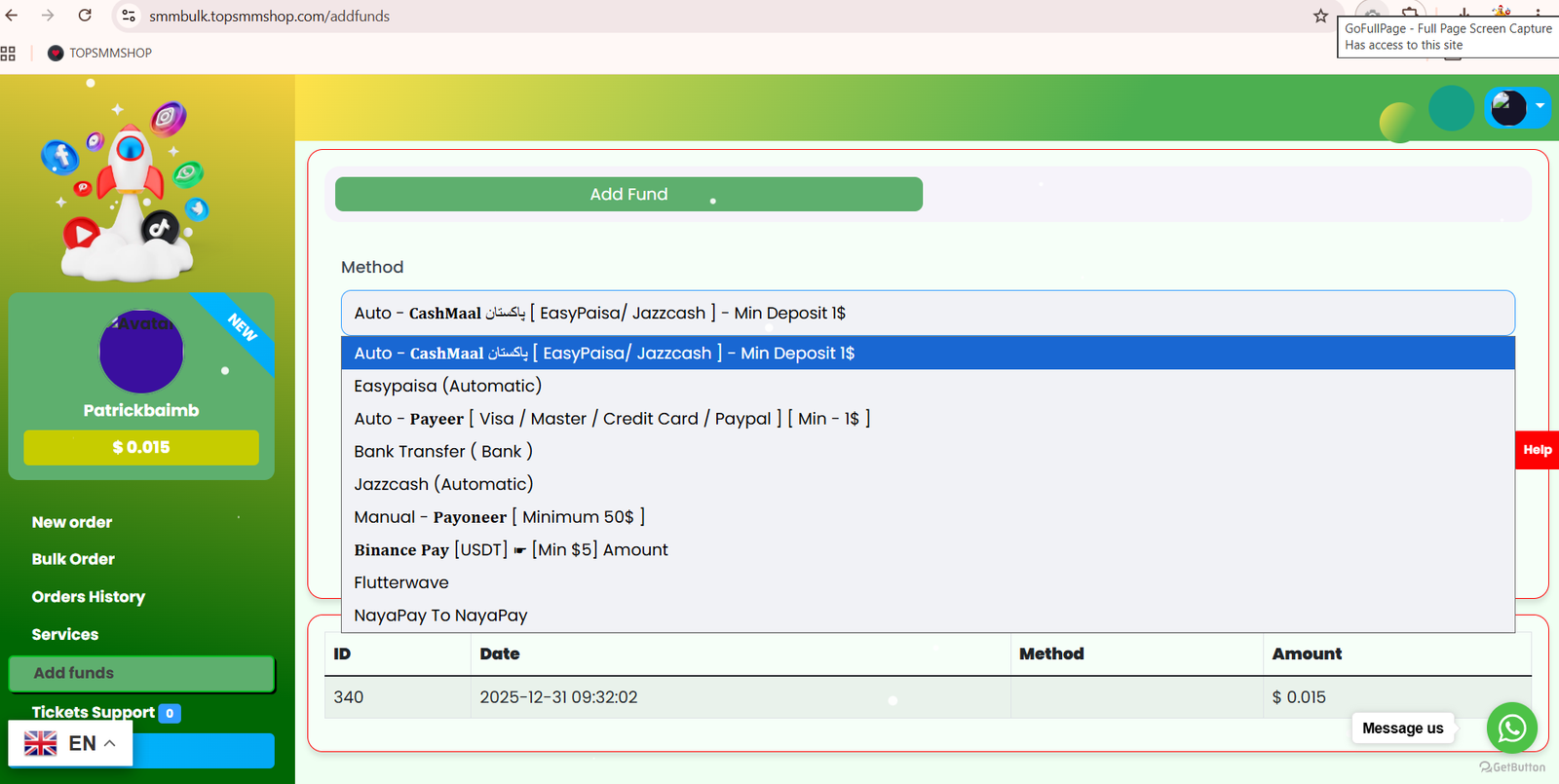Click the browser back arrow

[x=12, y=16]
